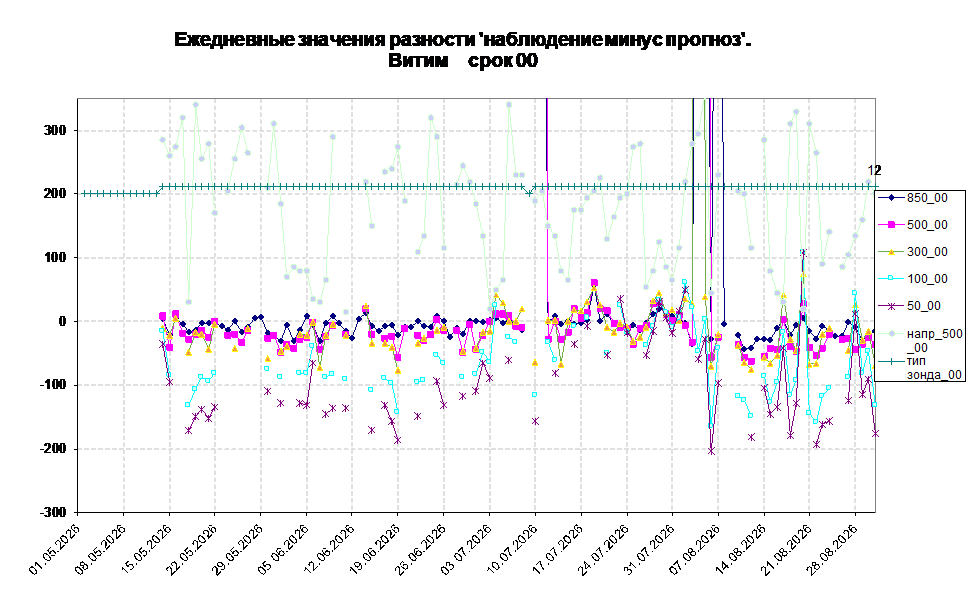Image resolution: width=976 pixels, height=599 pixels.
Task: Click the date label 19.06.2026
Action: [375, 549]
